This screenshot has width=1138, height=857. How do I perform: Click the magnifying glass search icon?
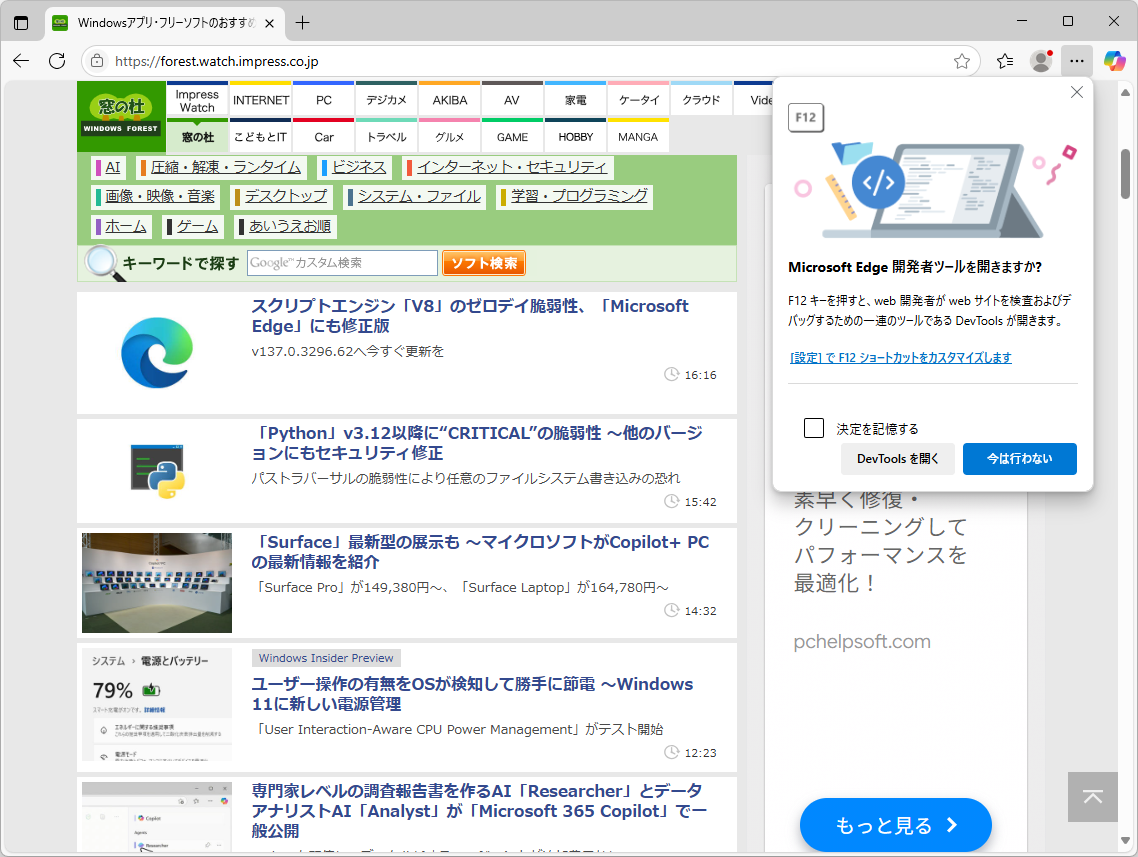click(100, 262)
